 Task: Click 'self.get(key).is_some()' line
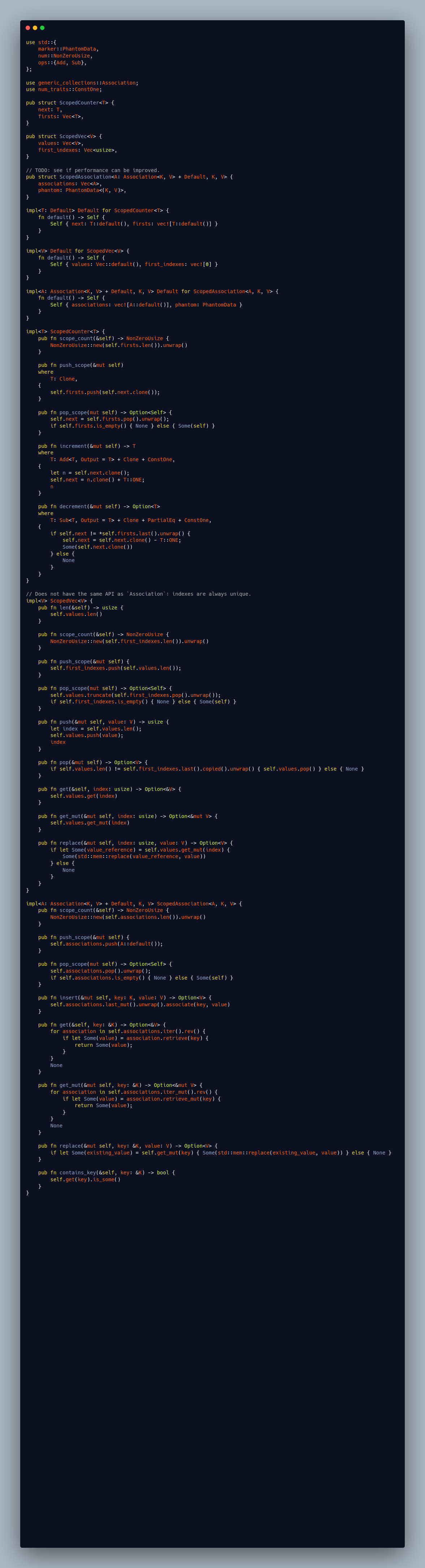point(85,1180)
